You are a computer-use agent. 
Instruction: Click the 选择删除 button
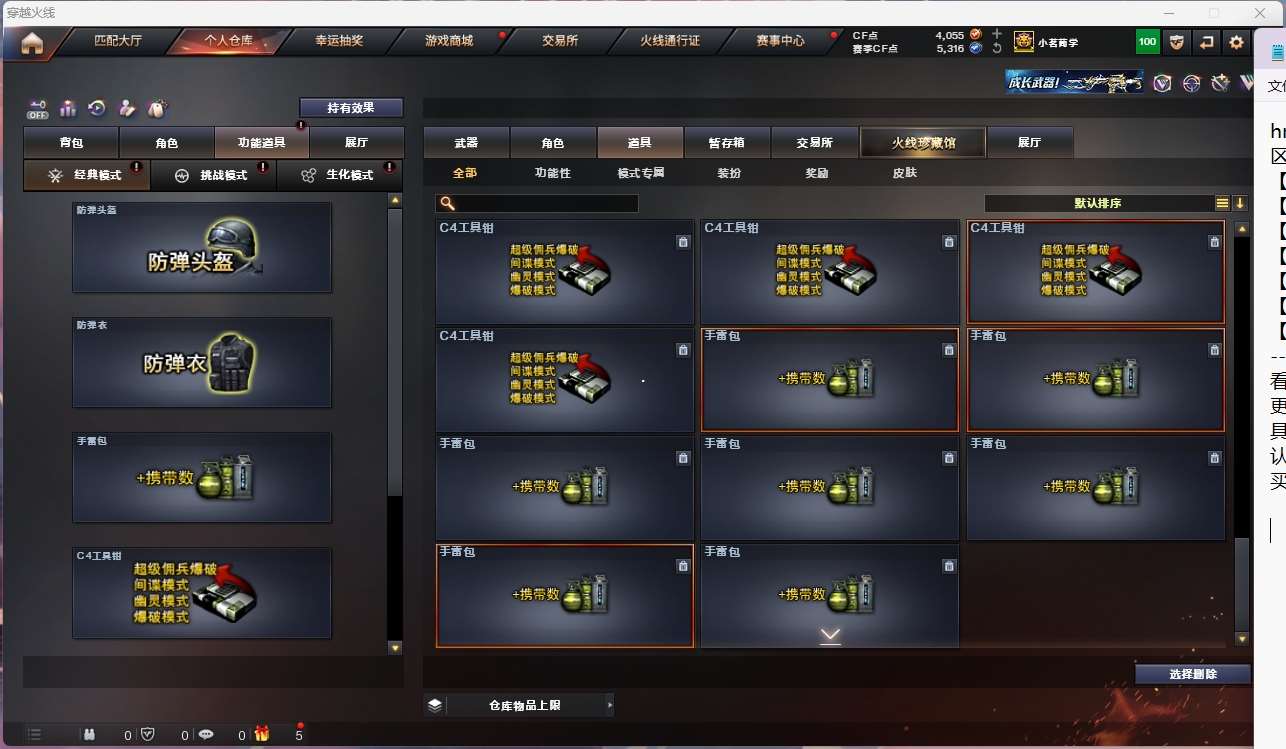(x=1193, y=674)
